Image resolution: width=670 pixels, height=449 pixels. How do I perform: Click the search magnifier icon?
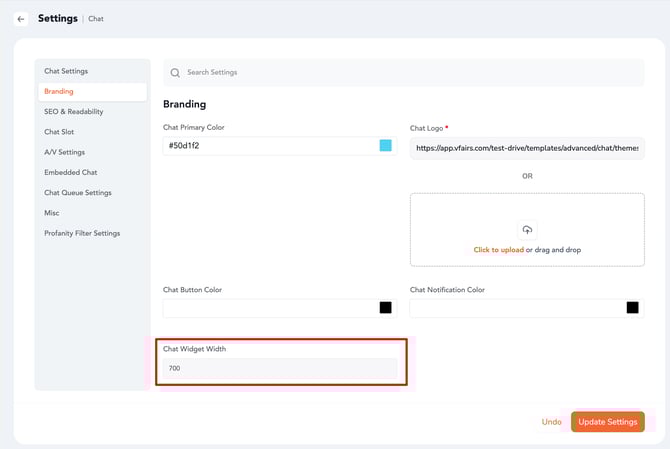coord(175,73)
